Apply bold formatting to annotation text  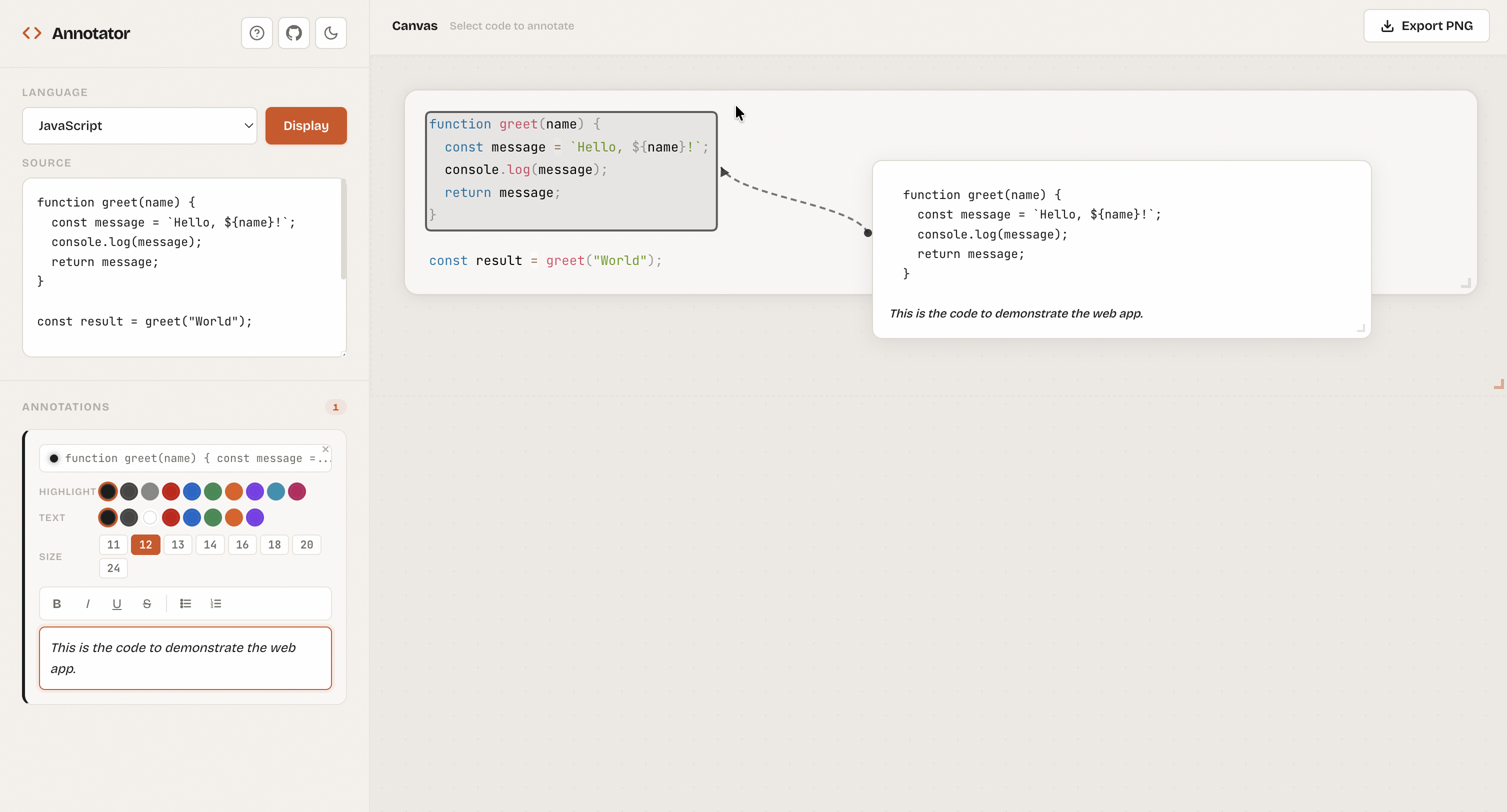[x=56, y=603]
